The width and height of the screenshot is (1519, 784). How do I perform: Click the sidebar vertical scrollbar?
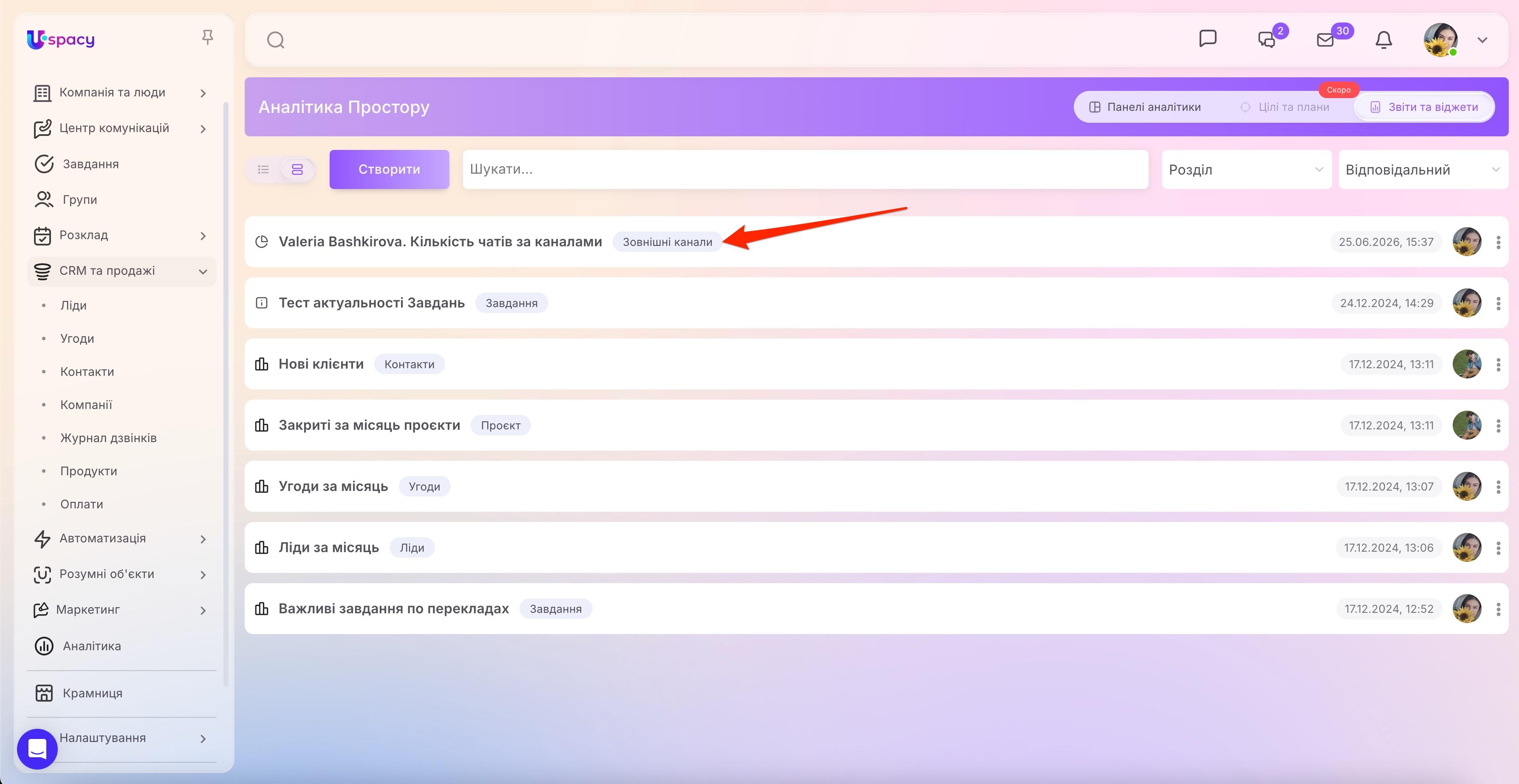pyautogui.click(x=226, y=394)
